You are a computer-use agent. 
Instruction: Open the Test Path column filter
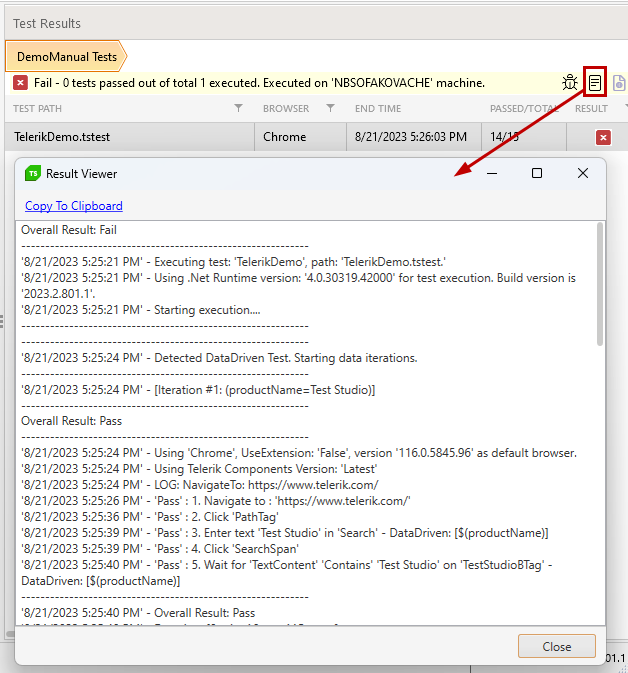[238, 108]
